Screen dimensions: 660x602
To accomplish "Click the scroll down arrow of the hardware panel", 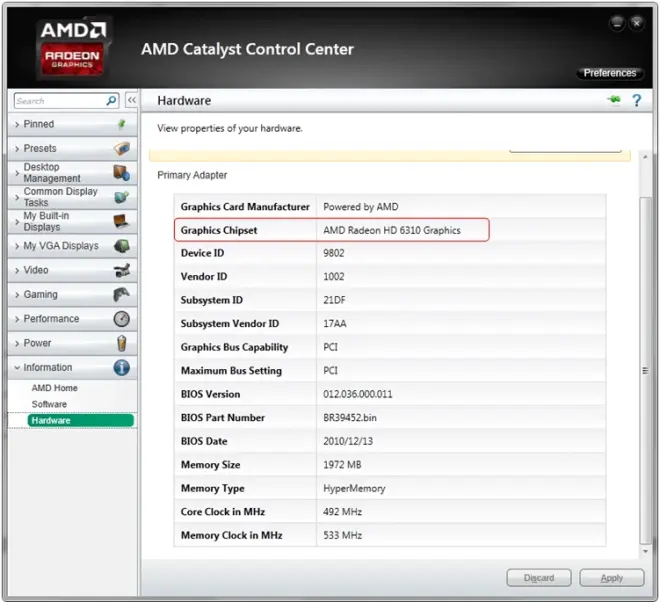I will (x=645, y=551).
